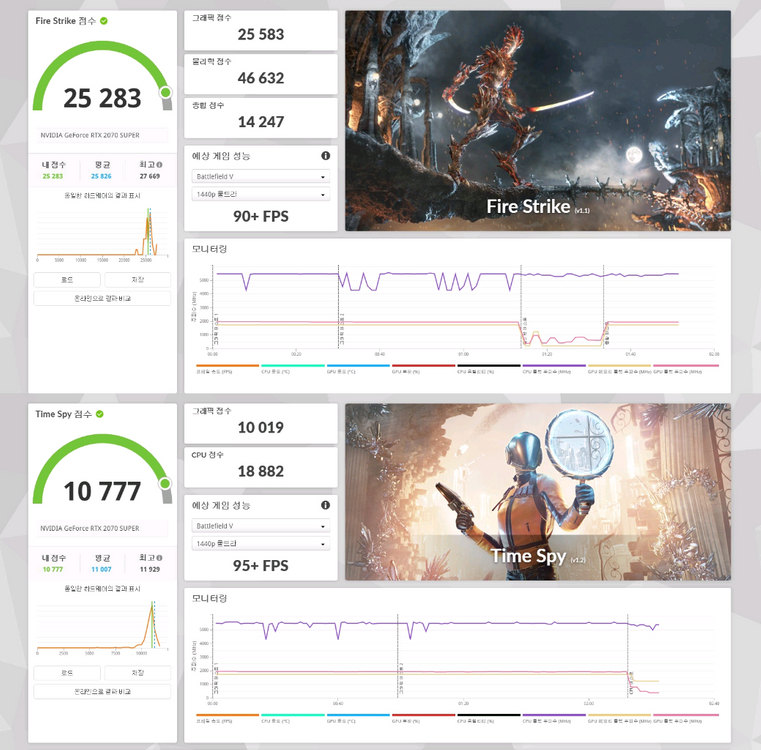Viewport: 761px width, 750px height.
Task: Click the Fire Strike total score 25 283
Action: (102, 98)
